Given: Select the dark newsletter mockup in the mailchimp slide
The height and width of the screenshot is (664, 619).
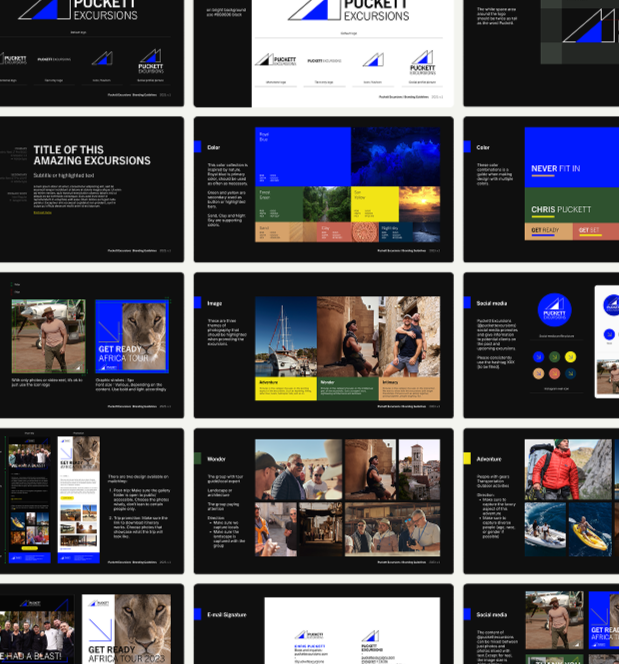Looking at the screenshot, I should [x=29, y=500].
